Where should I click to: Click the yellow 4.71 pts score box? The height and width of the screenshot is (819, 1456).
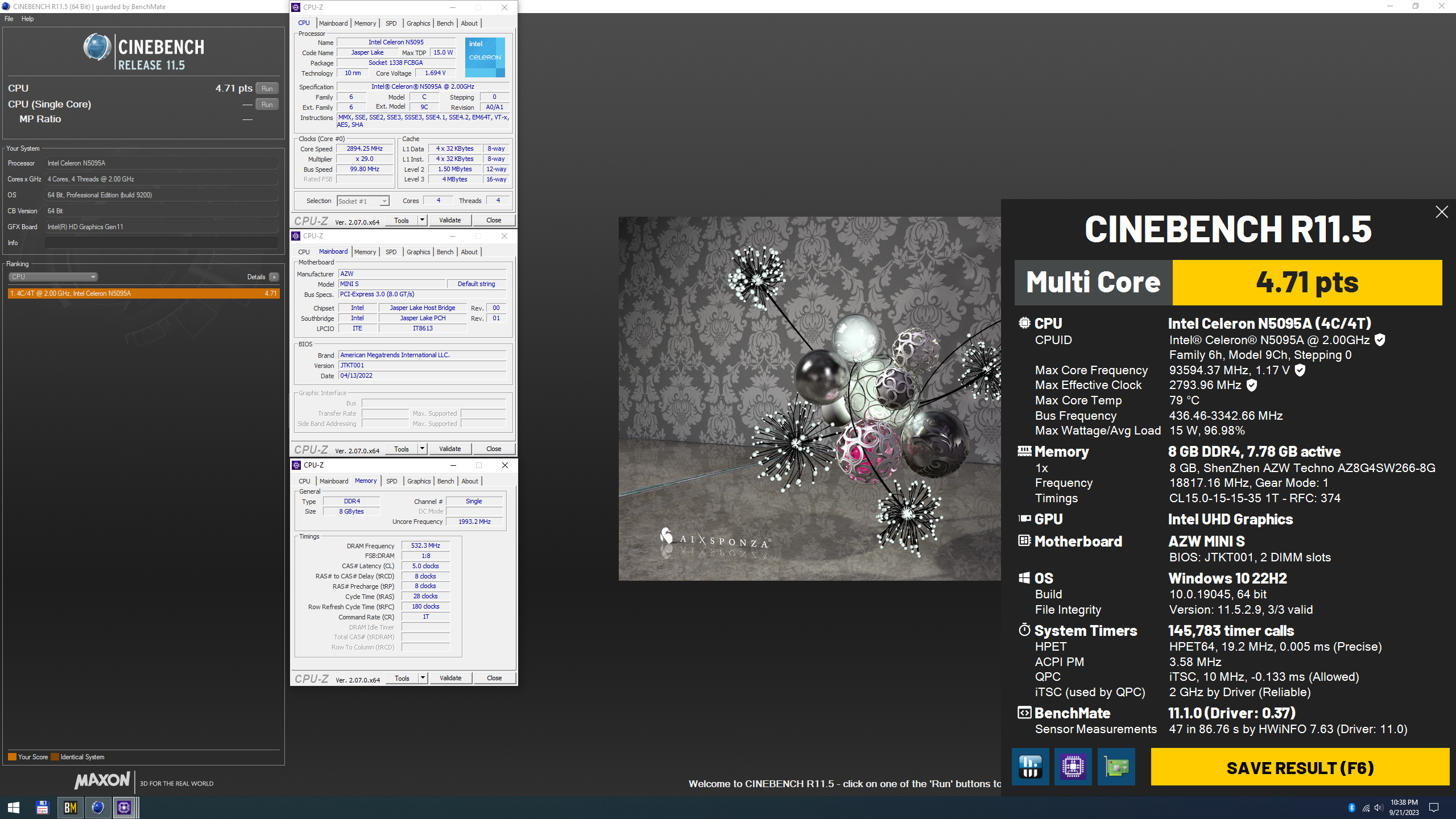(x=1307, y=283)
